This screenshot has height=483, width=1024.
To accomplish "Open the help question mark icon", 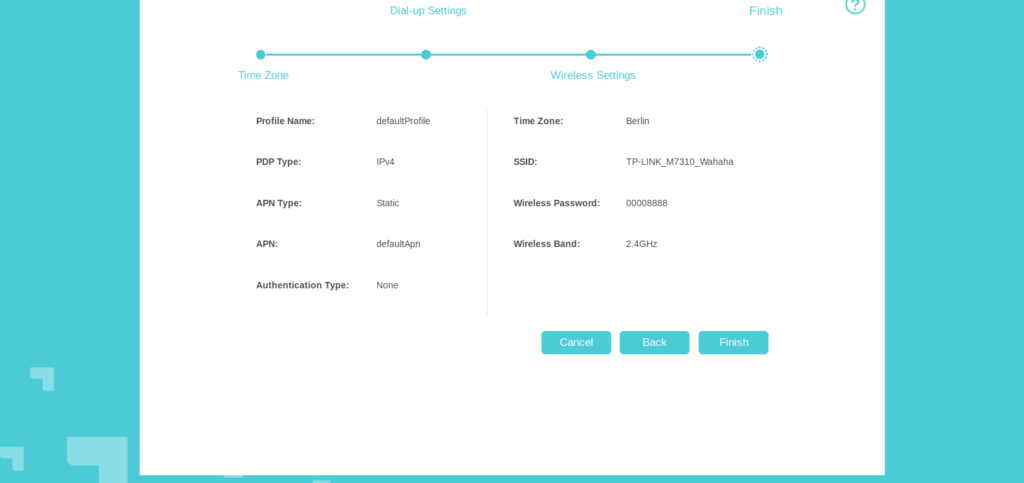I will pos(854,6).
